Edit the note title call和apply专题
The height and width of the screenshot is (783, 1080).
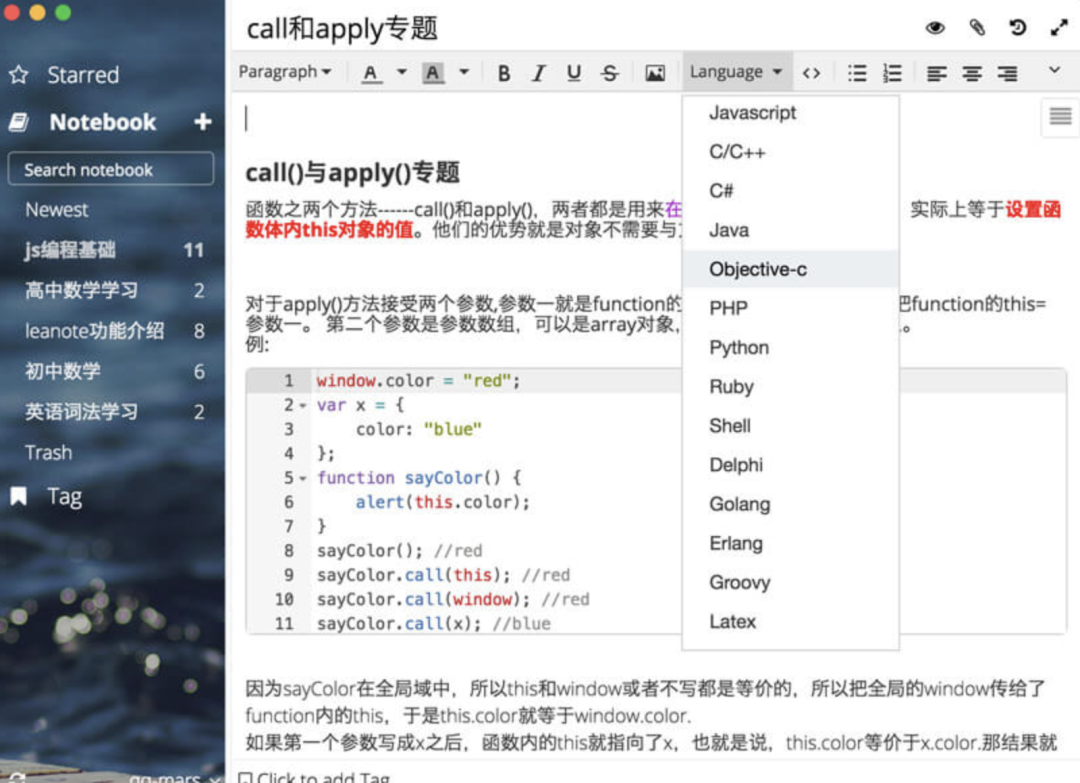(342, 28)
